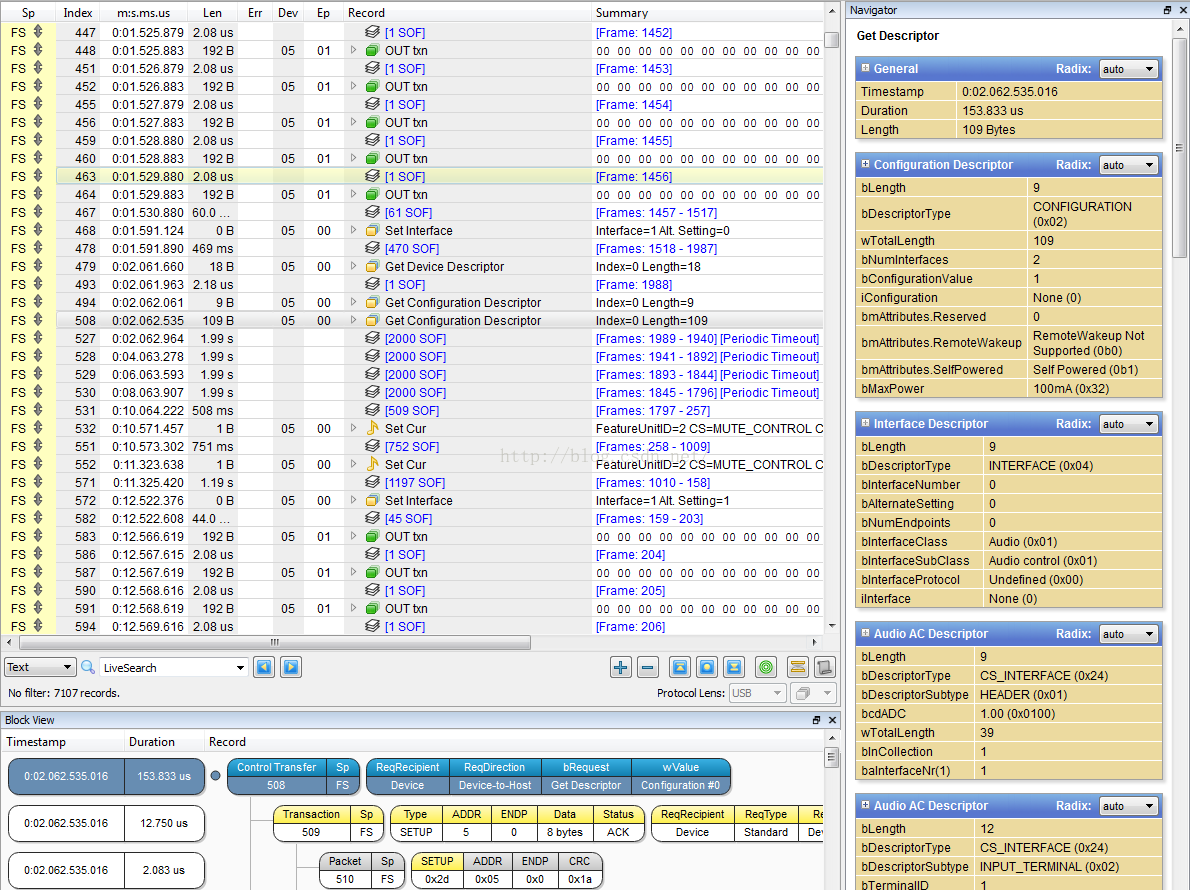The image size is (1190, 890).
Task: Click the green OUT txn icon on record 583
Action: click(372, 536)
